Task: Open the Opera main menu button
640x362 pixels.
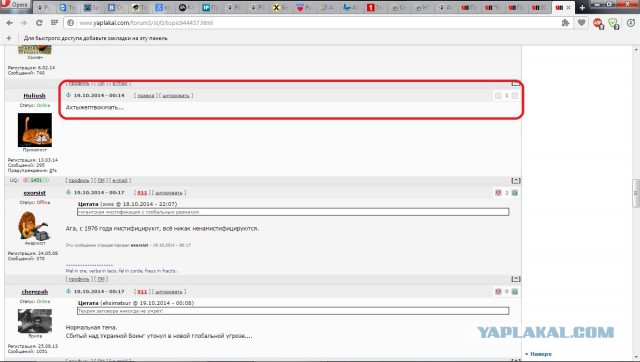Action: 15,5
